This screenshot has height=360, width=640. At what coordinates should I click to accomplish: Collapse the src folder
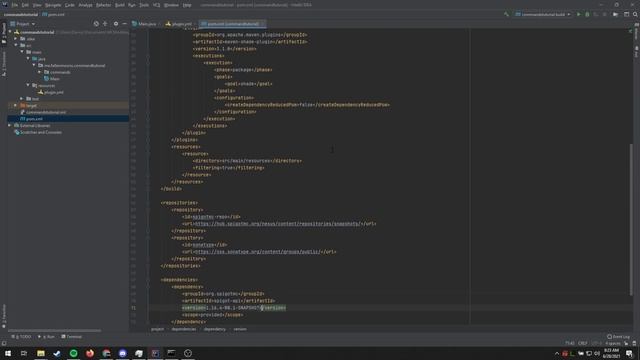pos(16,45)
